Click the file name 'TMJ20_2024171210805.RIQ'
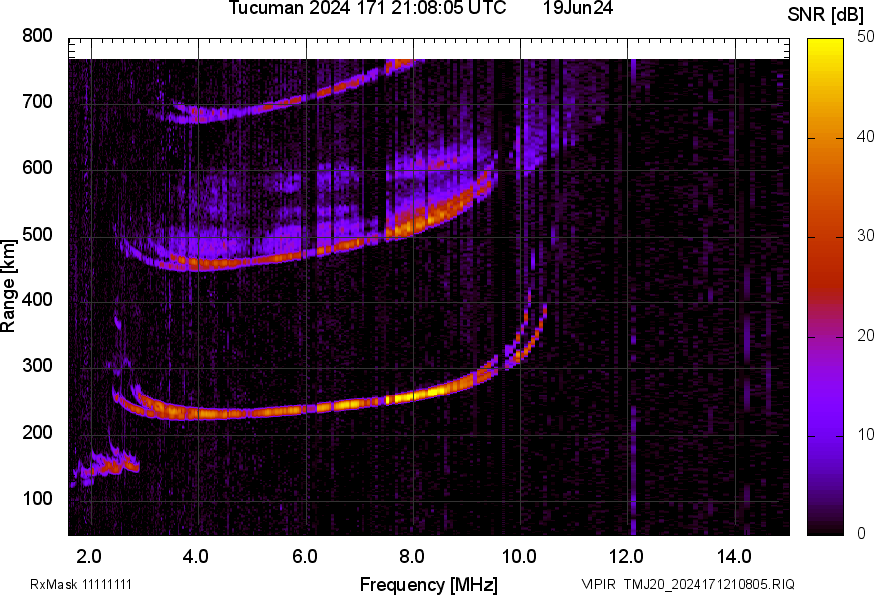The width and height of the screenshot is (874, 595). (709, 584)
